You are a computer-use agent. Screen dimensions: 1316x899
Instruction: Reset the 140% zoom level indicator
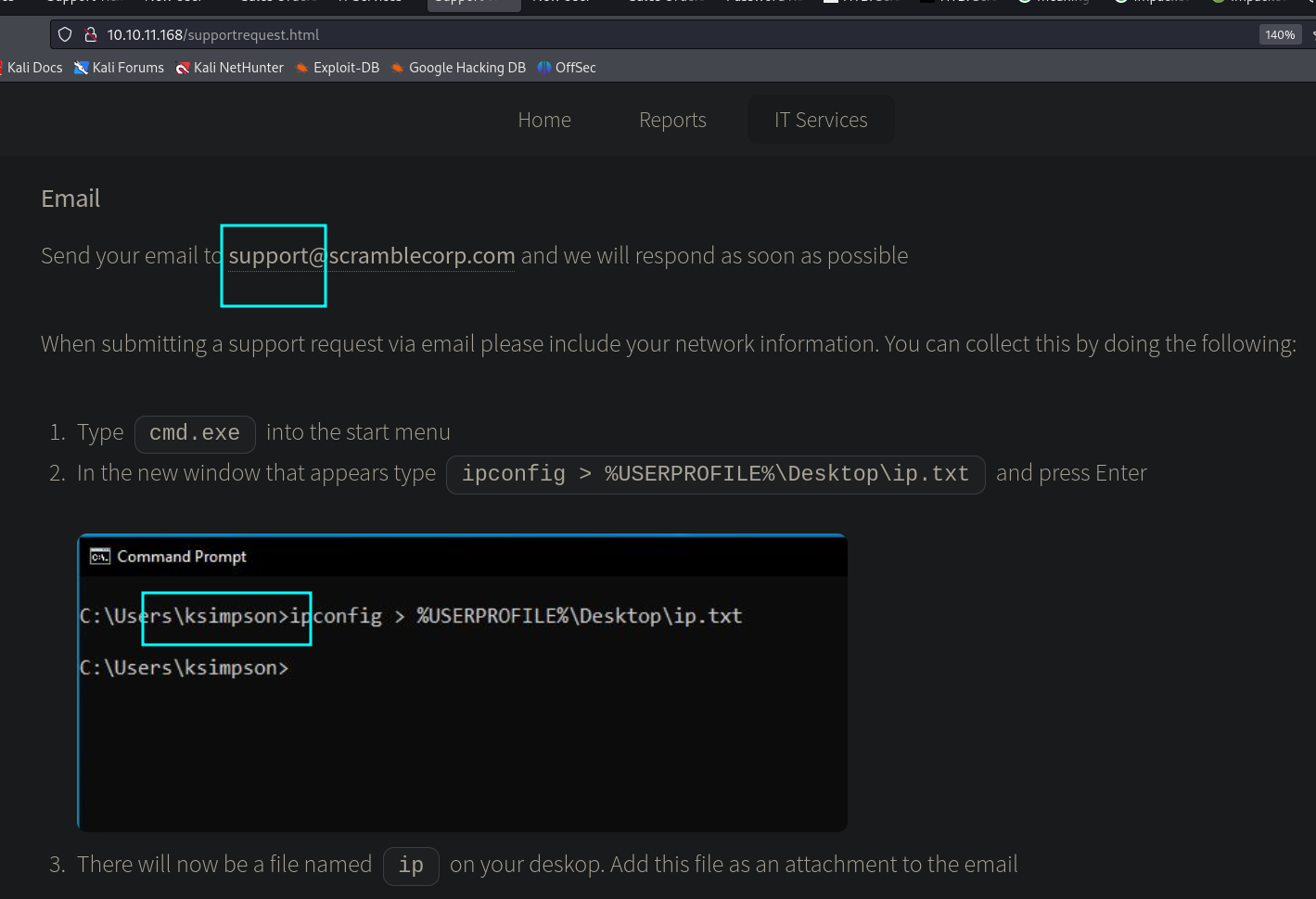pos(1280,34)
